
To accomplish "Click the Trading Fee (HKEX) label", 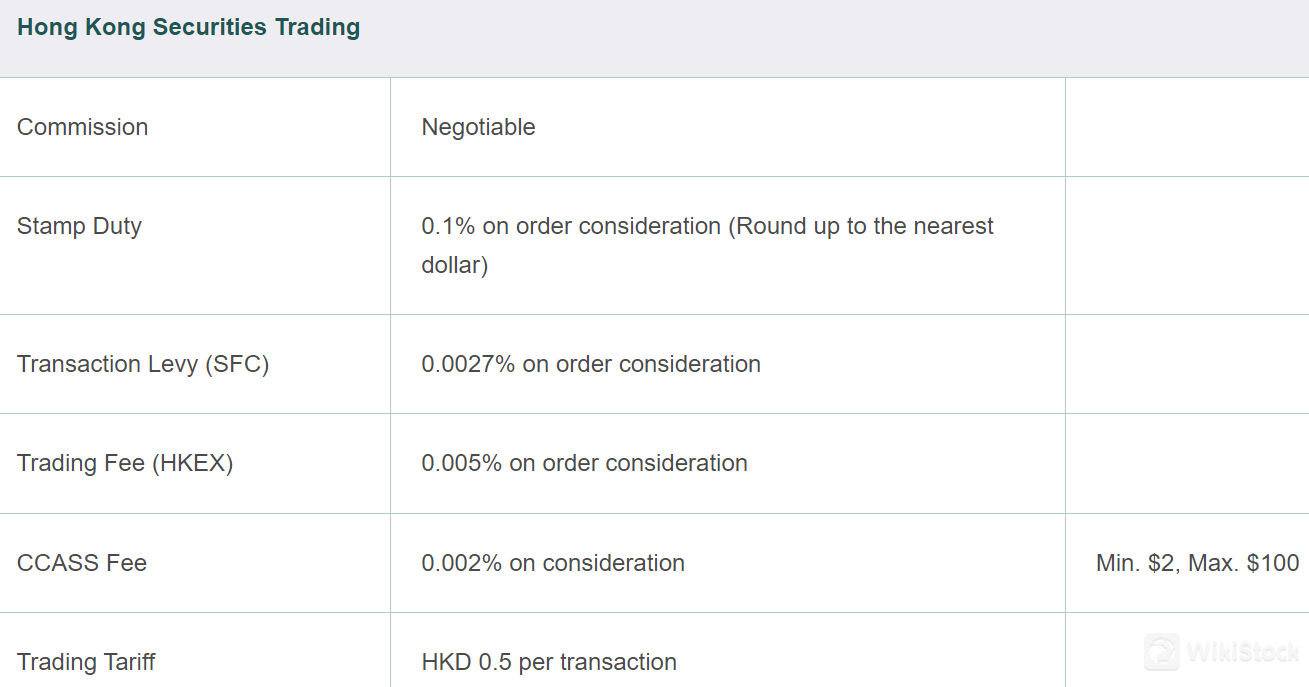I will coord(125,463).
